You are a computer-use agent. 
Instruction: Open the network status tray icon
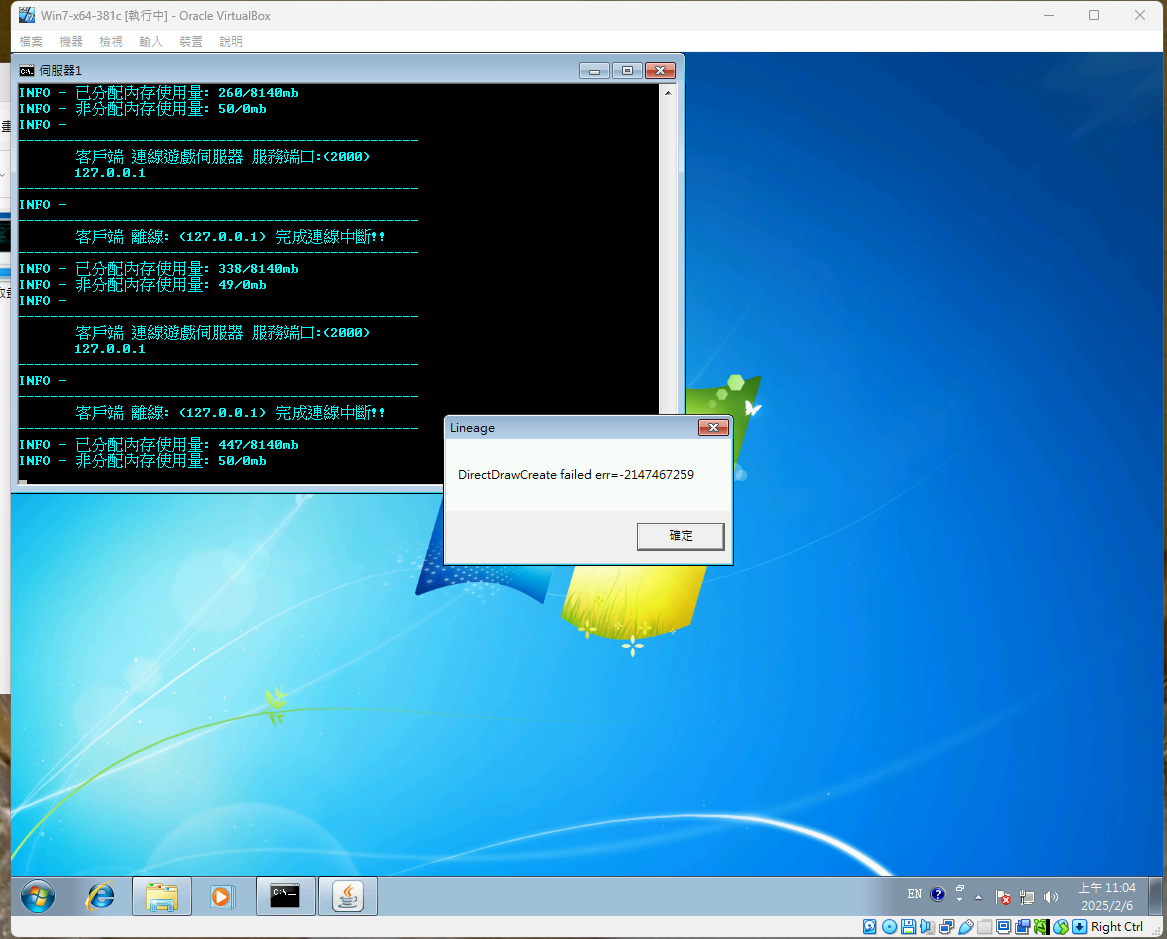(x=1027, y=897)
